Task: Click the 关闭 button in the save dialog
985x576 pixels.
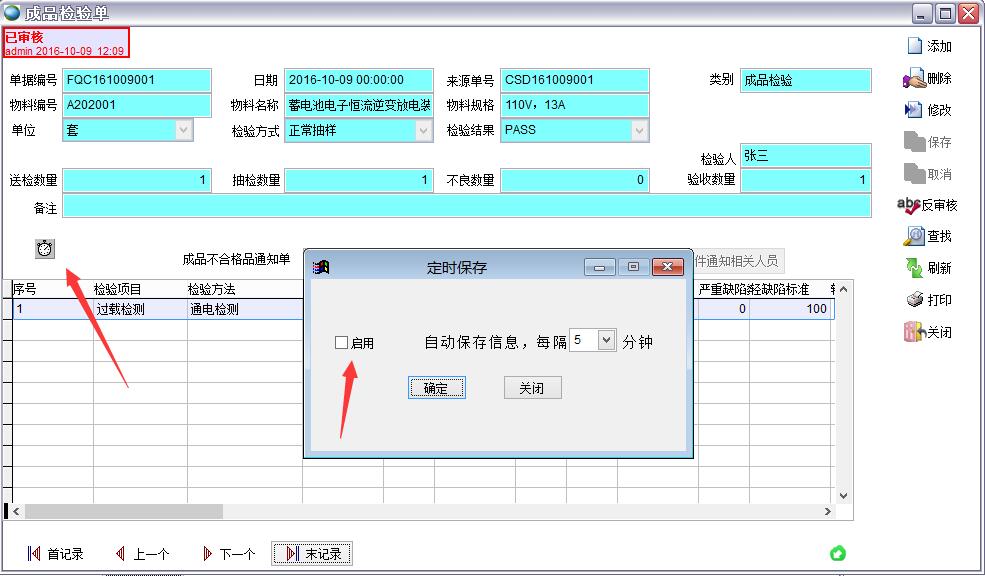Action: click(x=531, y=388)
